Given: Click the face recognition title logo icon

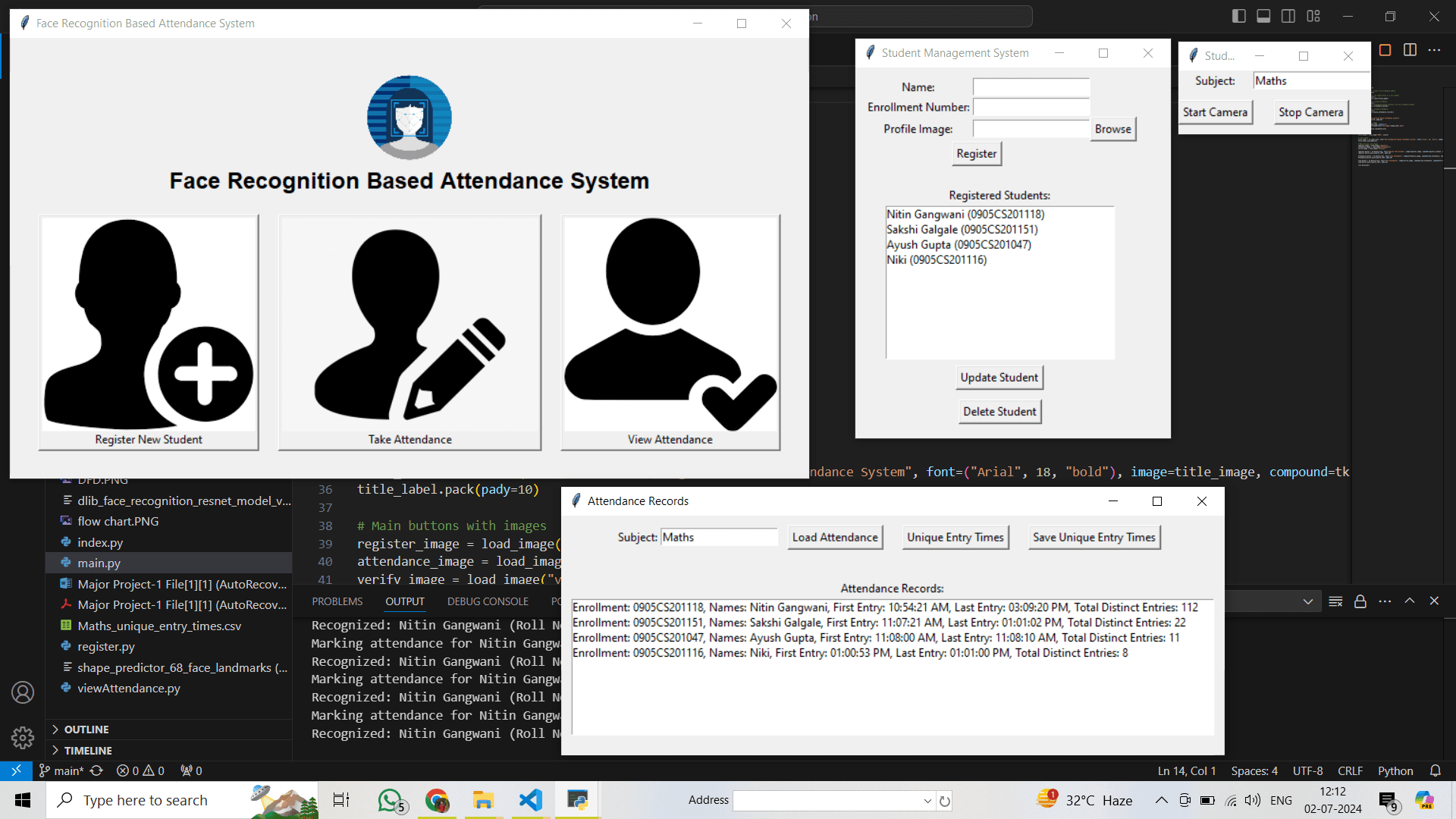Looking at the screenshot, I should [409, 116].
